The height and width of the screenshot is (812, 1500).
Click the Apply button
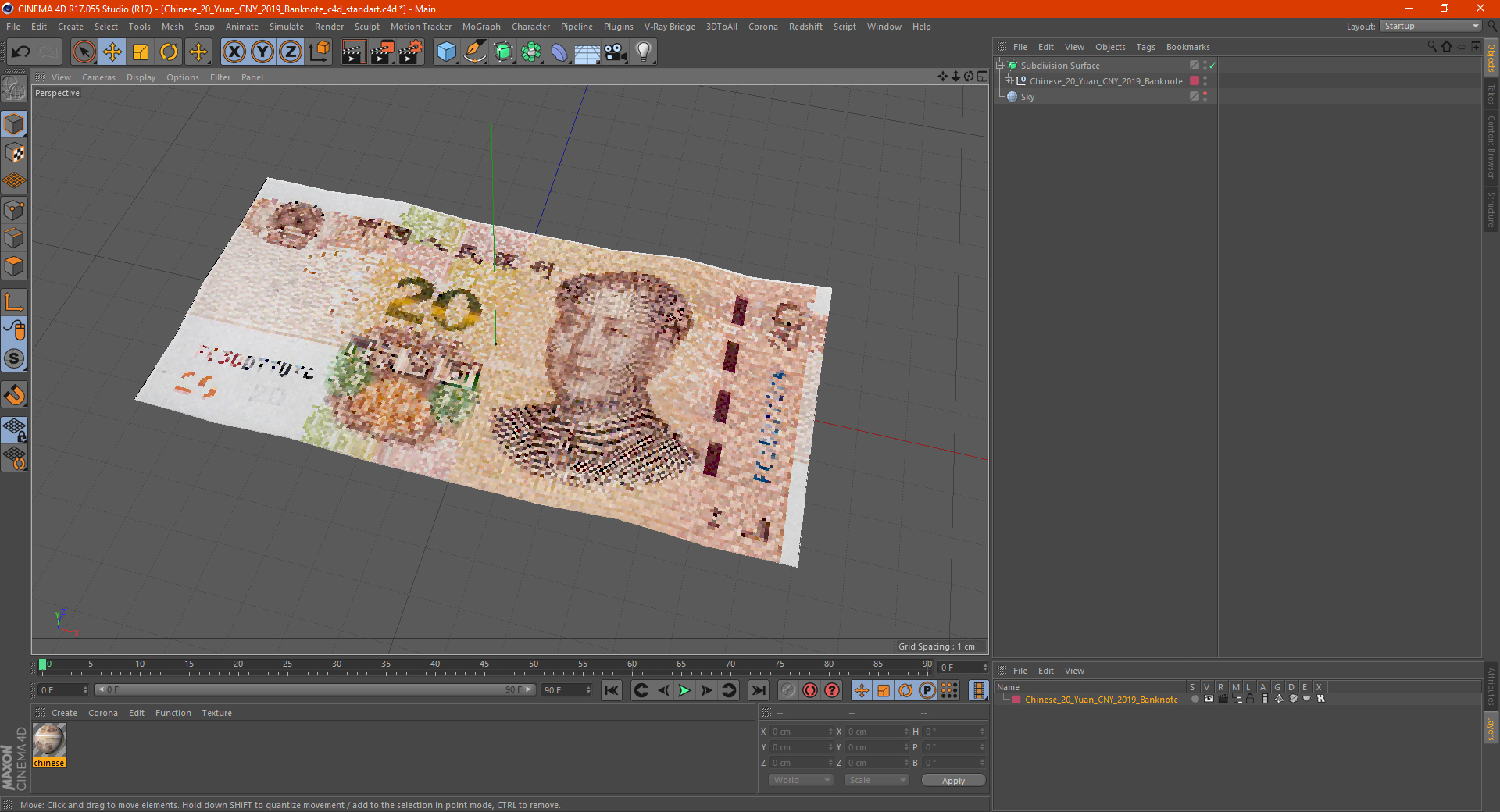point(953,781)
